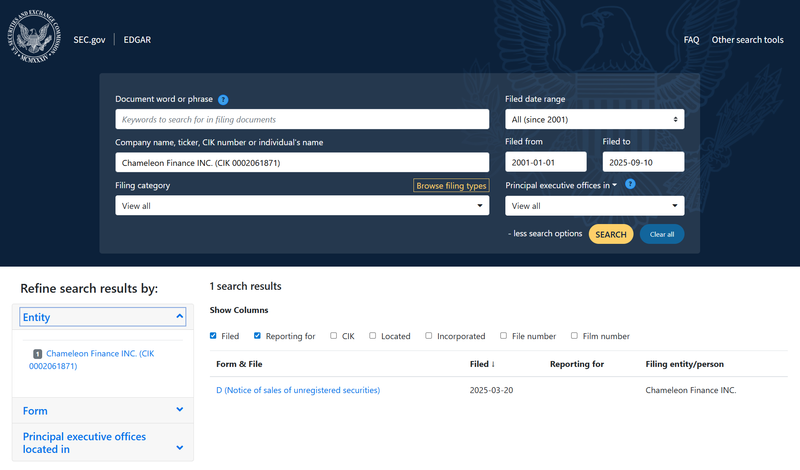Image resolution: width=800 pixels, height=470 pixels.
Task: Click the entity count badge for Chameleon Finance
Action: tap(37, 354)
